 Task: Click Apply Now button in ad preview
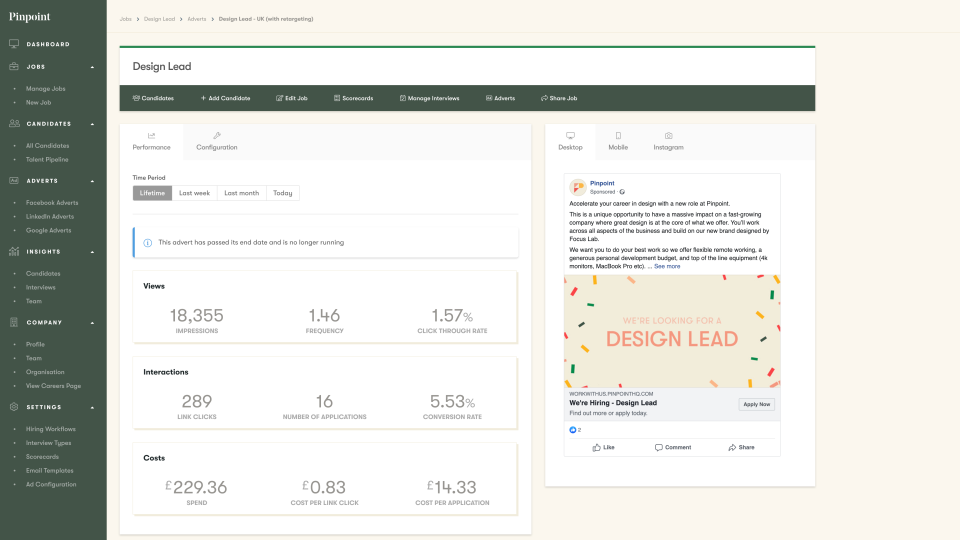pyautogui.click(x=756, y=404)
